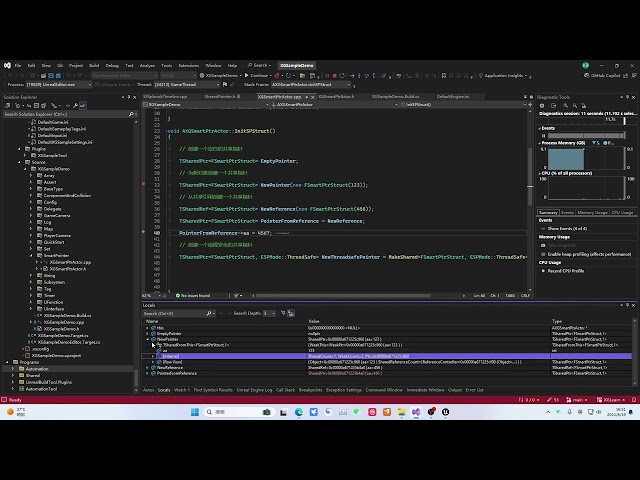This screenshot has width=640, height=480.
Task: Open the Development Editor configuration dropdown
Action: coord(124,76)
